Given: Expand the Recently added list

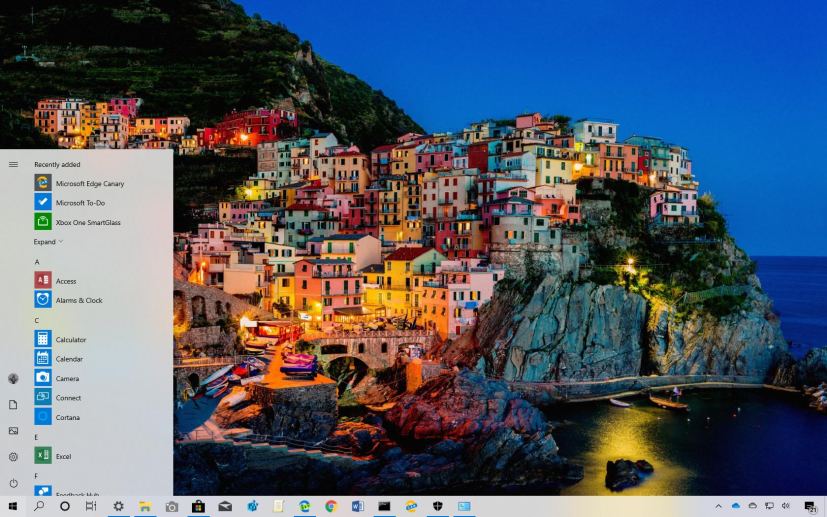Looking at the screenshot, I should click(x=48, y=242).
